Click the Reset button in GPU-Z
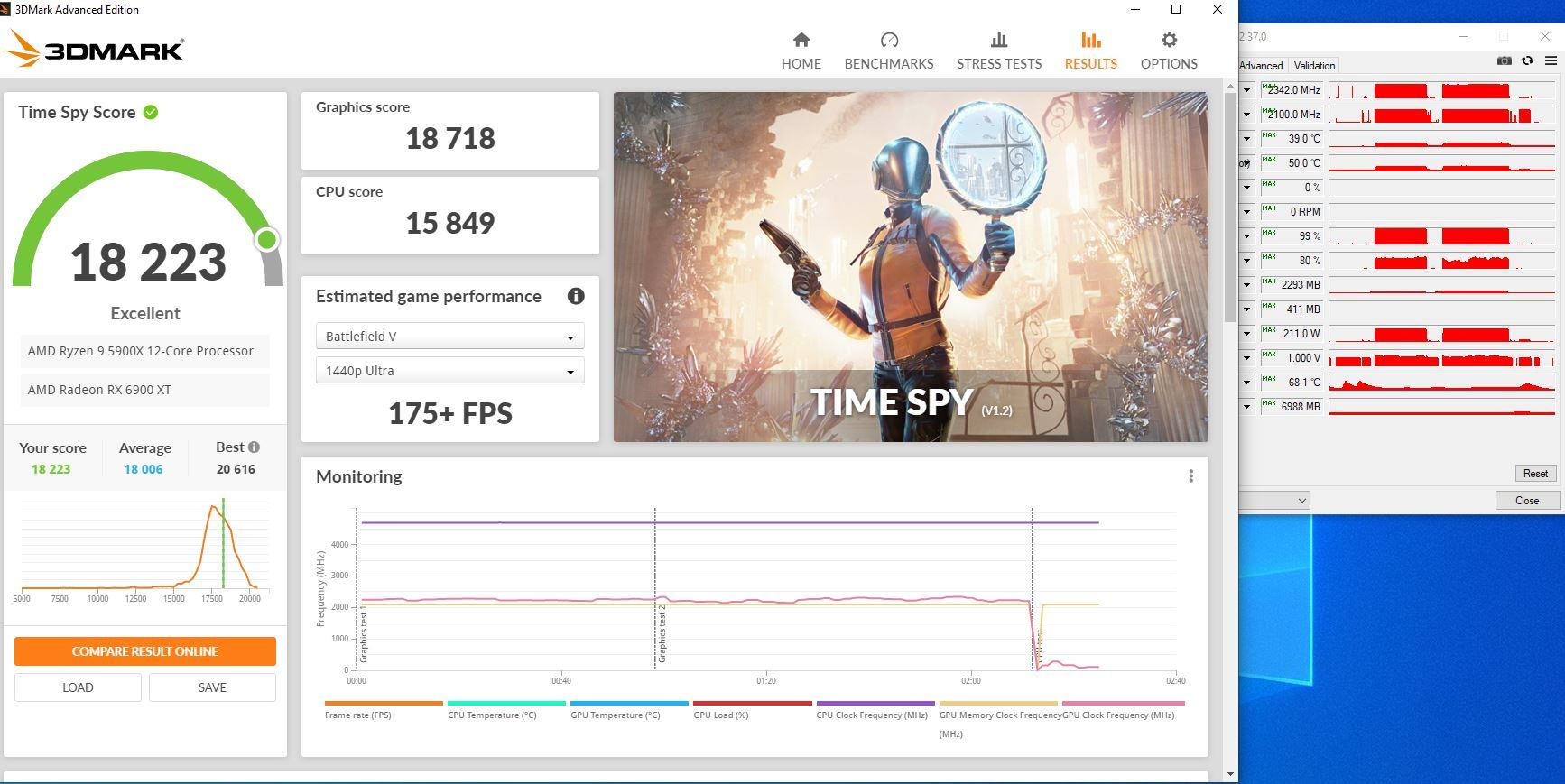1565x784 pixels. 1535,473
